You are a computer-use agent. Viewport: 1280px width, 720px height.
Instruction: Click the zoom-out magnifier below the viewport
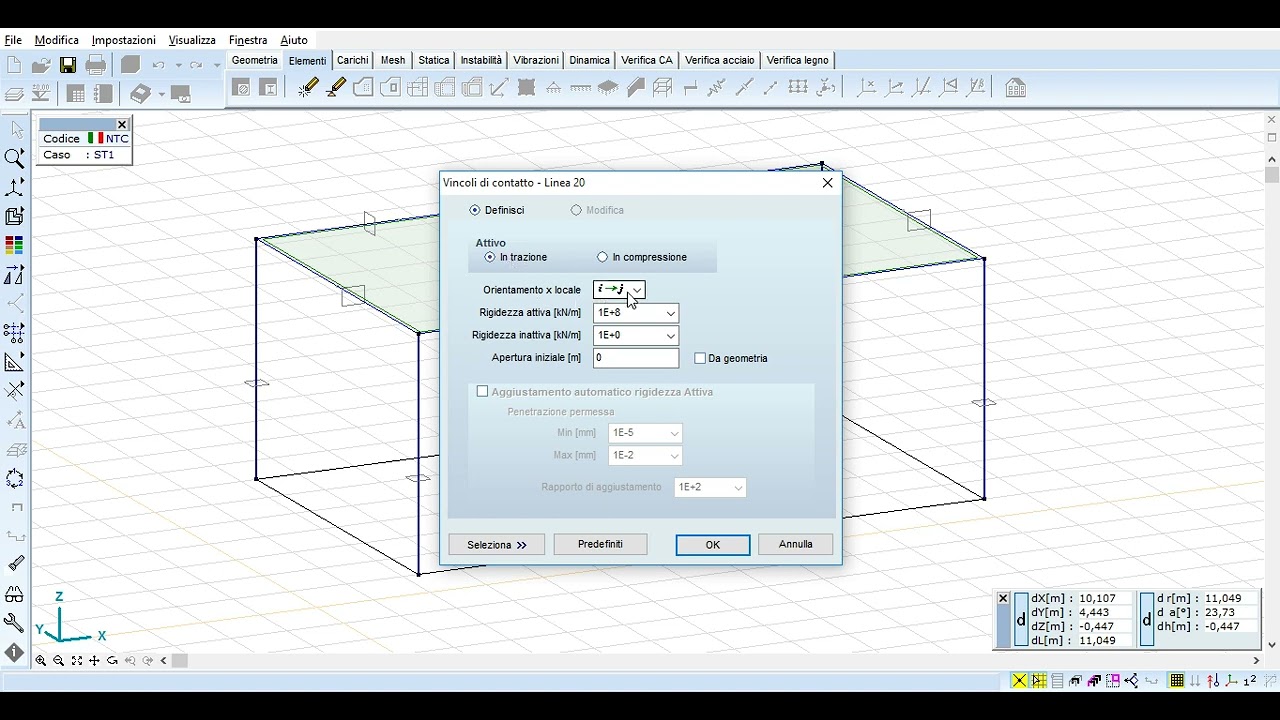tap(59, 661)
